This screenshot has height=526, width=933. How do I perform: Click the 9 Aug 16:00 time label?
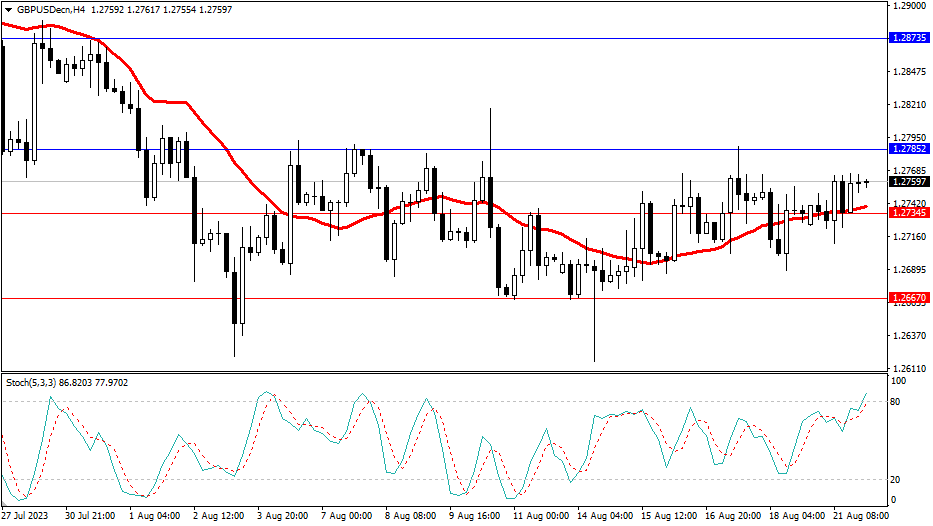click(474, 516)
